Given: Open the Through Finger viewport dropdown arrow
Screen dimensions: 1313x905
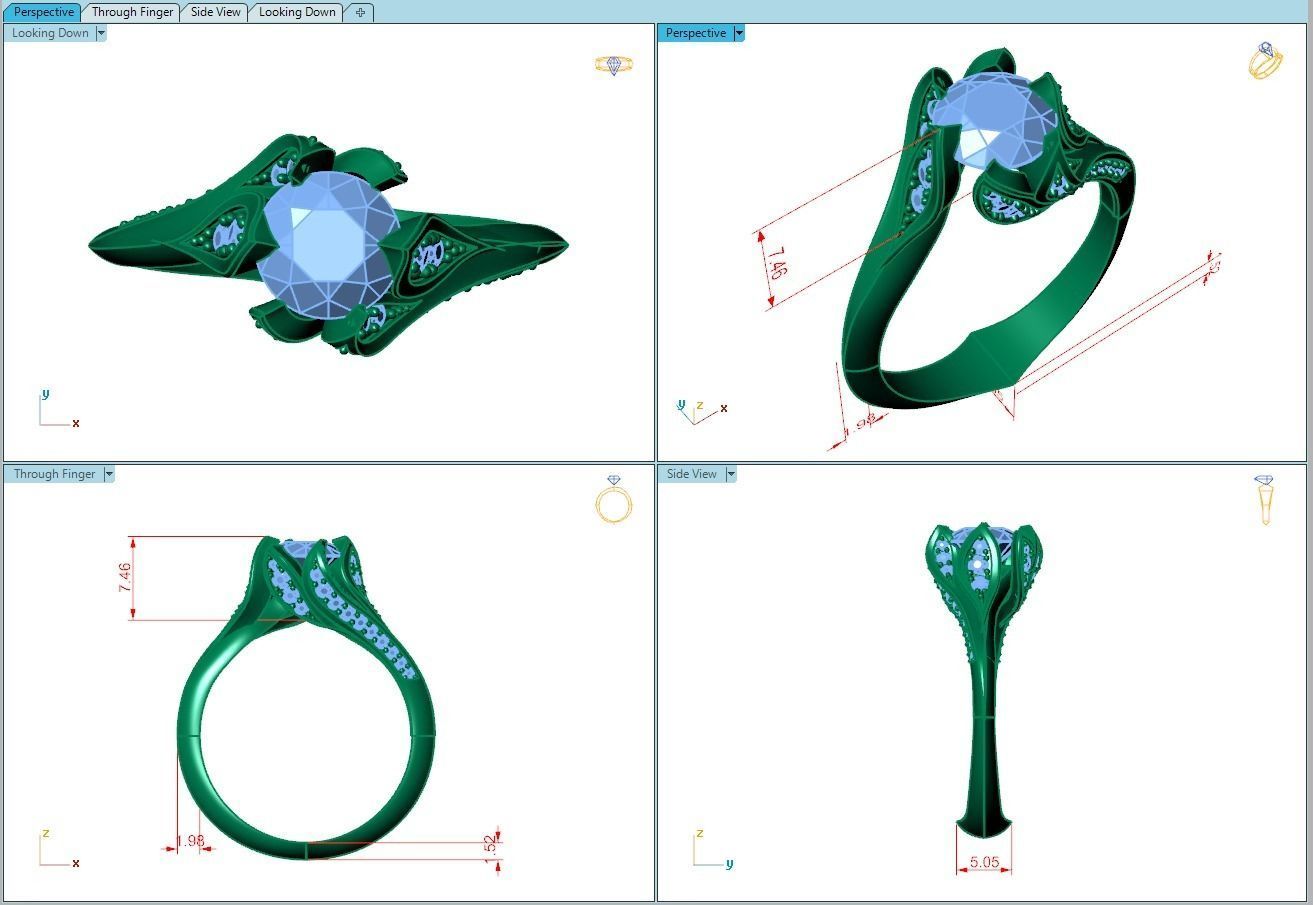Looking at the screenshot, I should tap(109, 474).
